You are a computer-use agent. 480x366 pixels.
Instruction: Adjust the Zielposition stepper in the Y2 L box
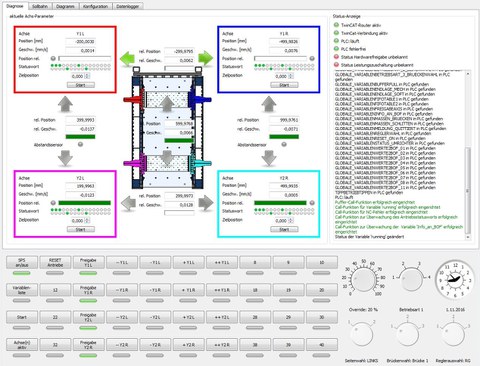87,220
